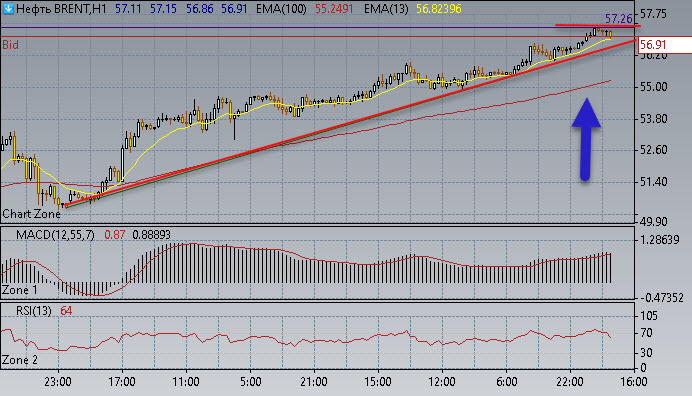Screen dimensions: 692x396
Task: Click the 21:00 time axis label
Action: [x=314, y=382]
